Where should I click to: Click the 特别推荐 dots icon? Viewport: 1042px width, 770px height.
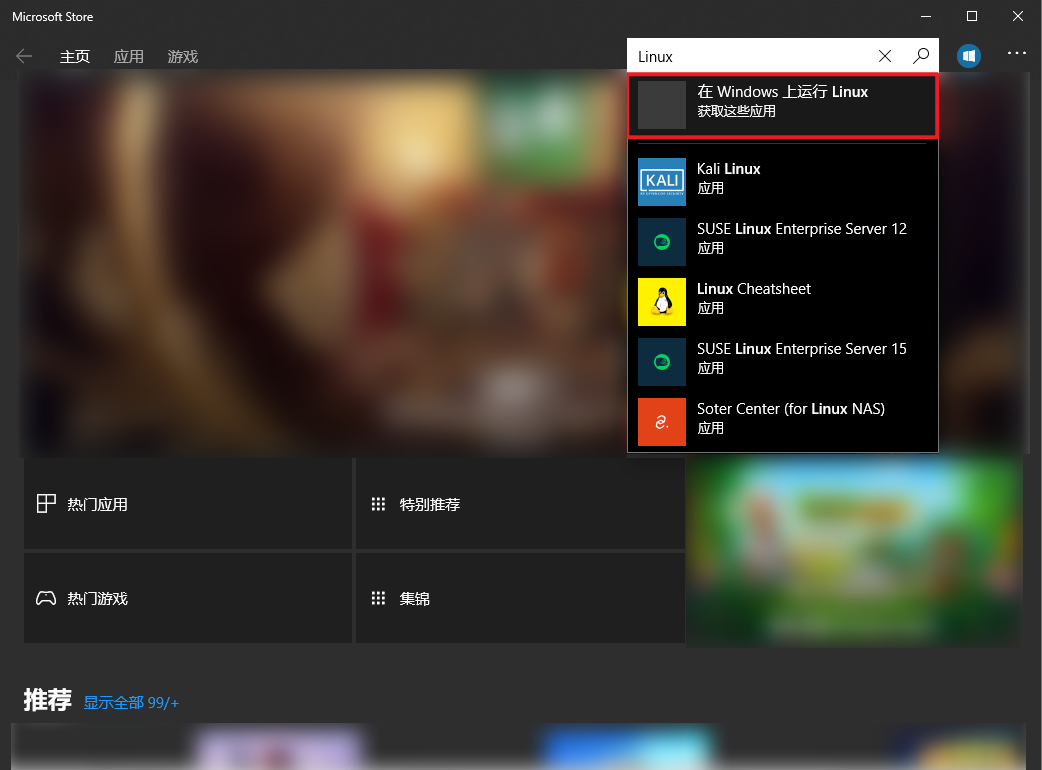pos(378,504)
